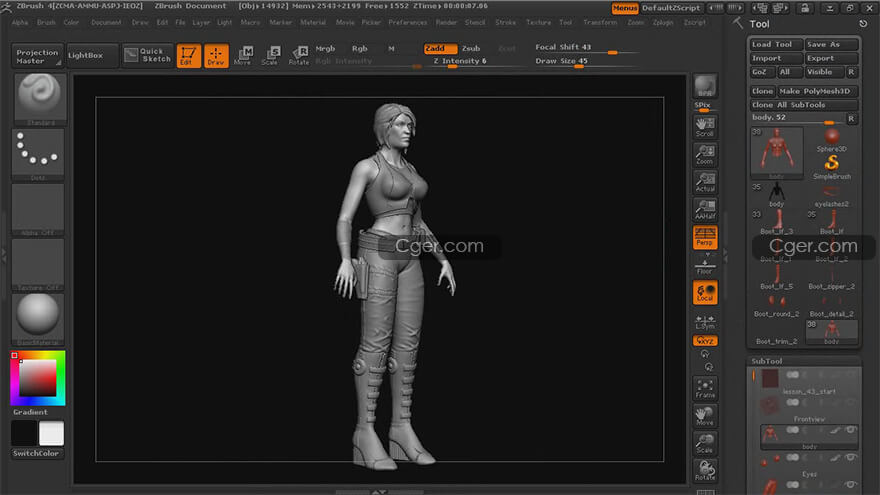The image size is (880, 495).
Task: Click Make PolyMesh3D
Action: point(817,91)
